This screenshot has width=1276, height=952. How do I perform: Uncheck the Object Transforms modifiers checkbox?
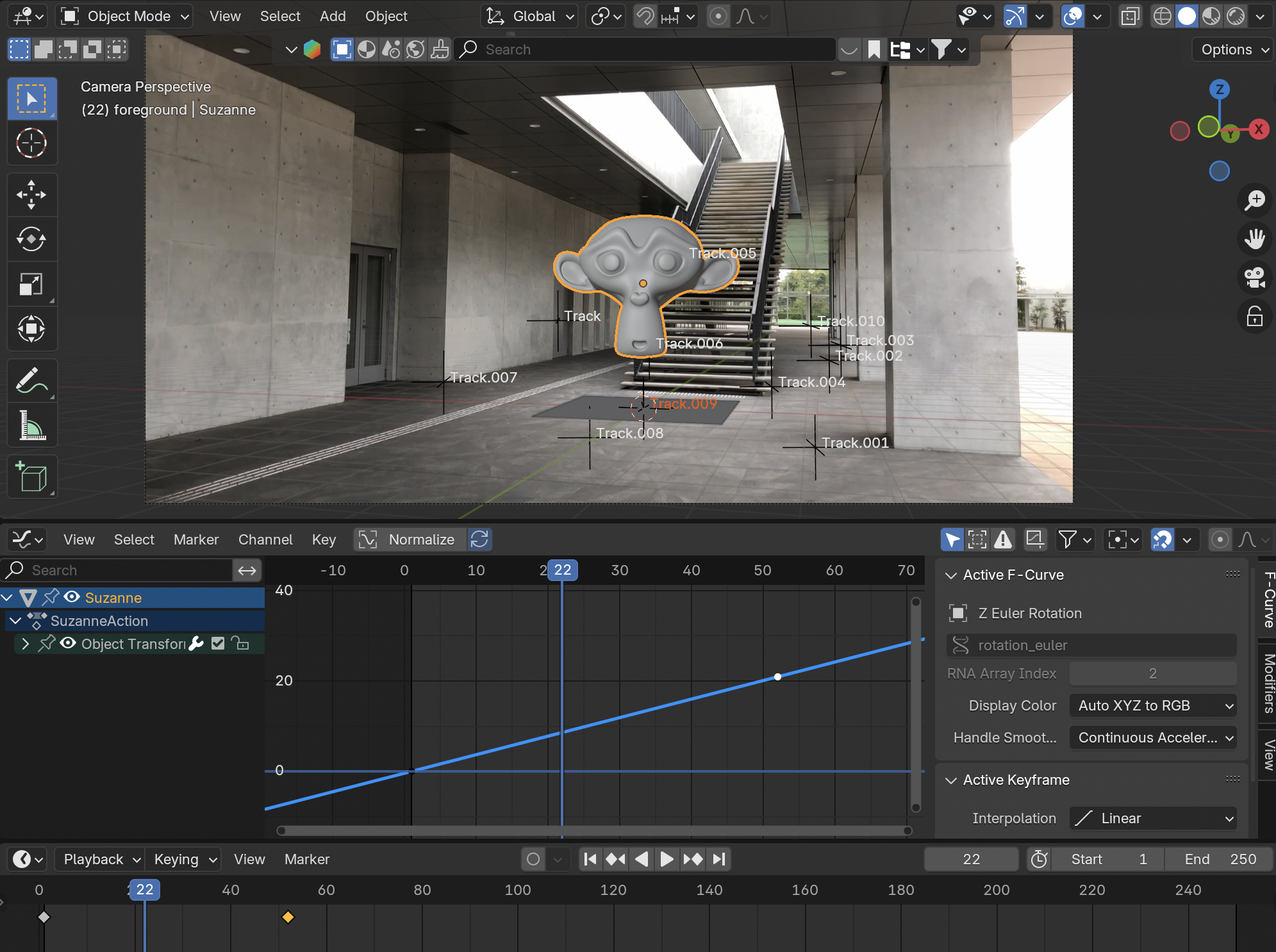pos(218,643)
